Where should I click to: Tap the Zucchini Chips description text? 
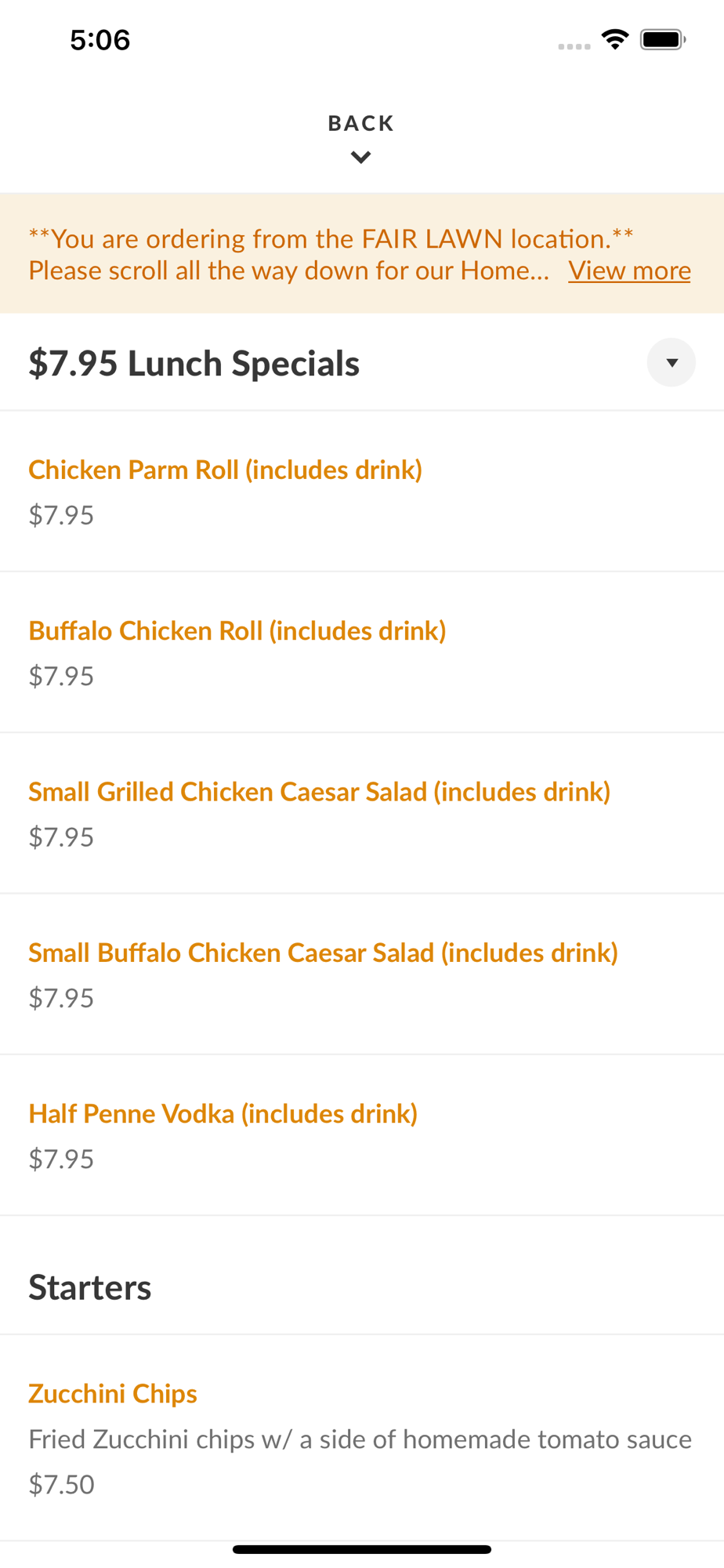[360, 1439]
